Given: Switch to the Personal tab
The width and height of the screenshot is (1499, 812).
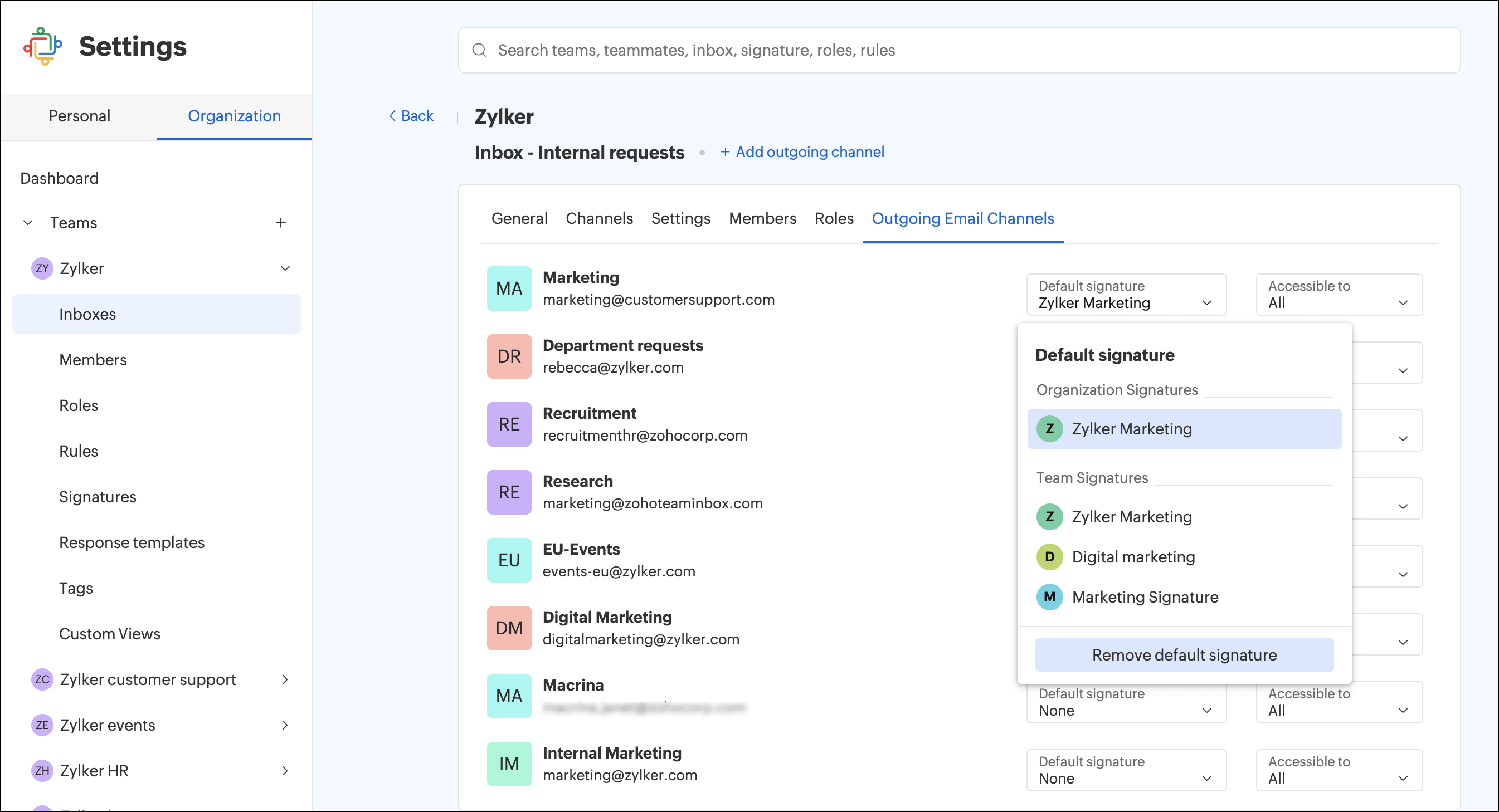Looking at the screenshot, I should click(x=79, y=116).
